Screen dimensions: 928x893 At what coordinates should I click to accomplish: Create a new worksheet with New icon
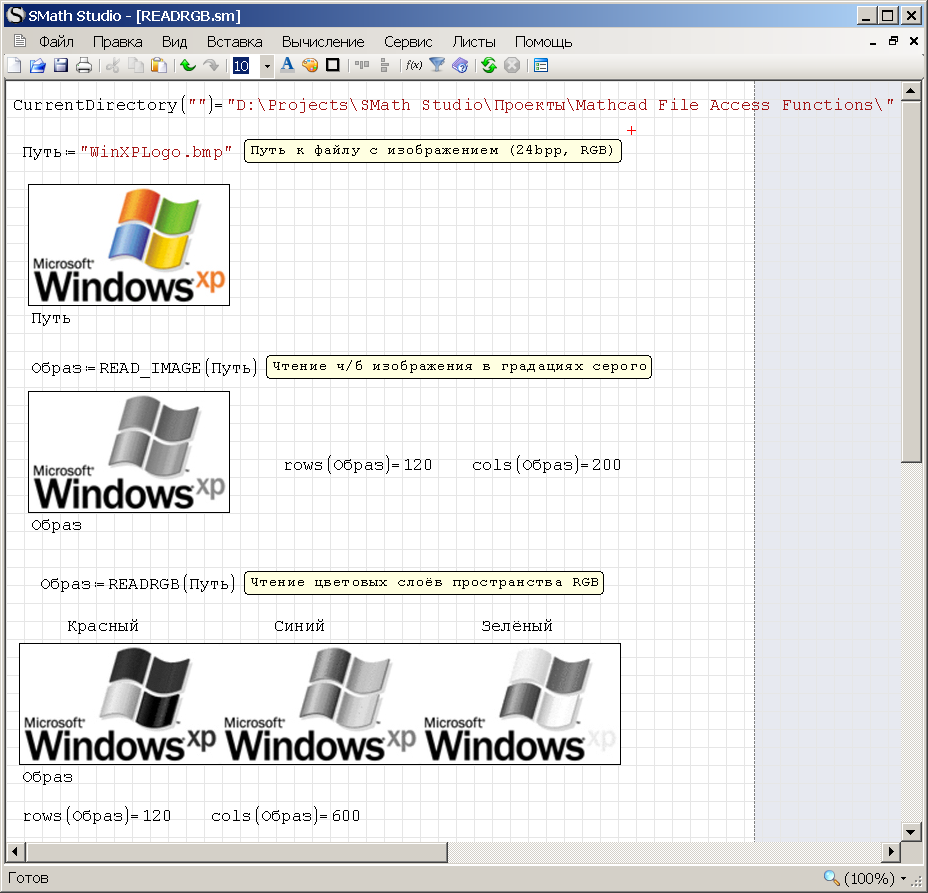coord(14,66)
